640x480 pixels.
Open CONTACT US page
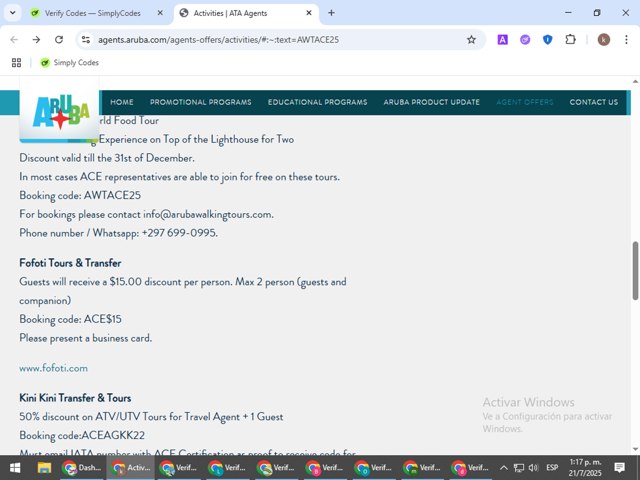[x=594, y=102]
